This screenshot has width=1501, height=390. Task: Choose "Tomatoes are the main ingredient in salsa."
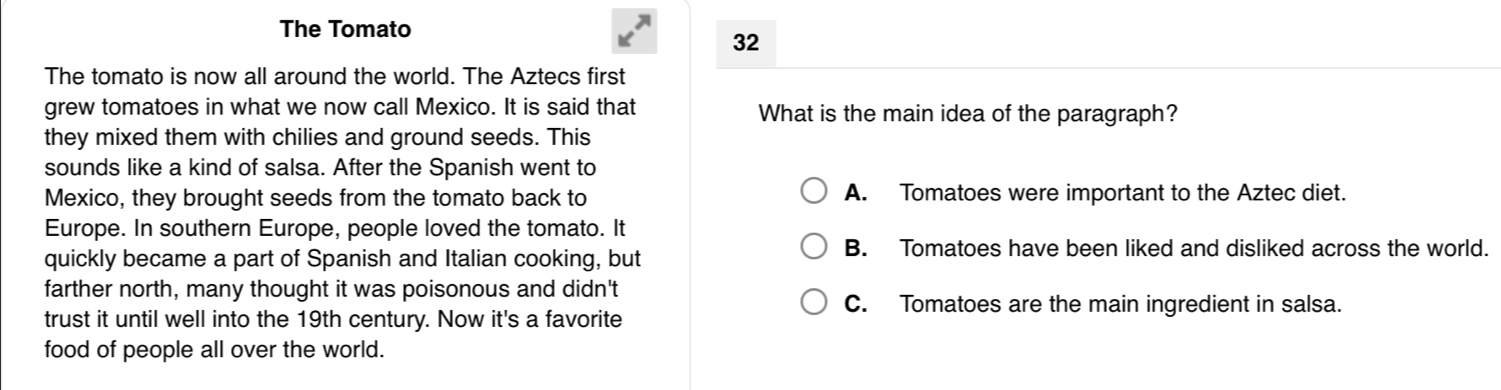click(1119, 304)
